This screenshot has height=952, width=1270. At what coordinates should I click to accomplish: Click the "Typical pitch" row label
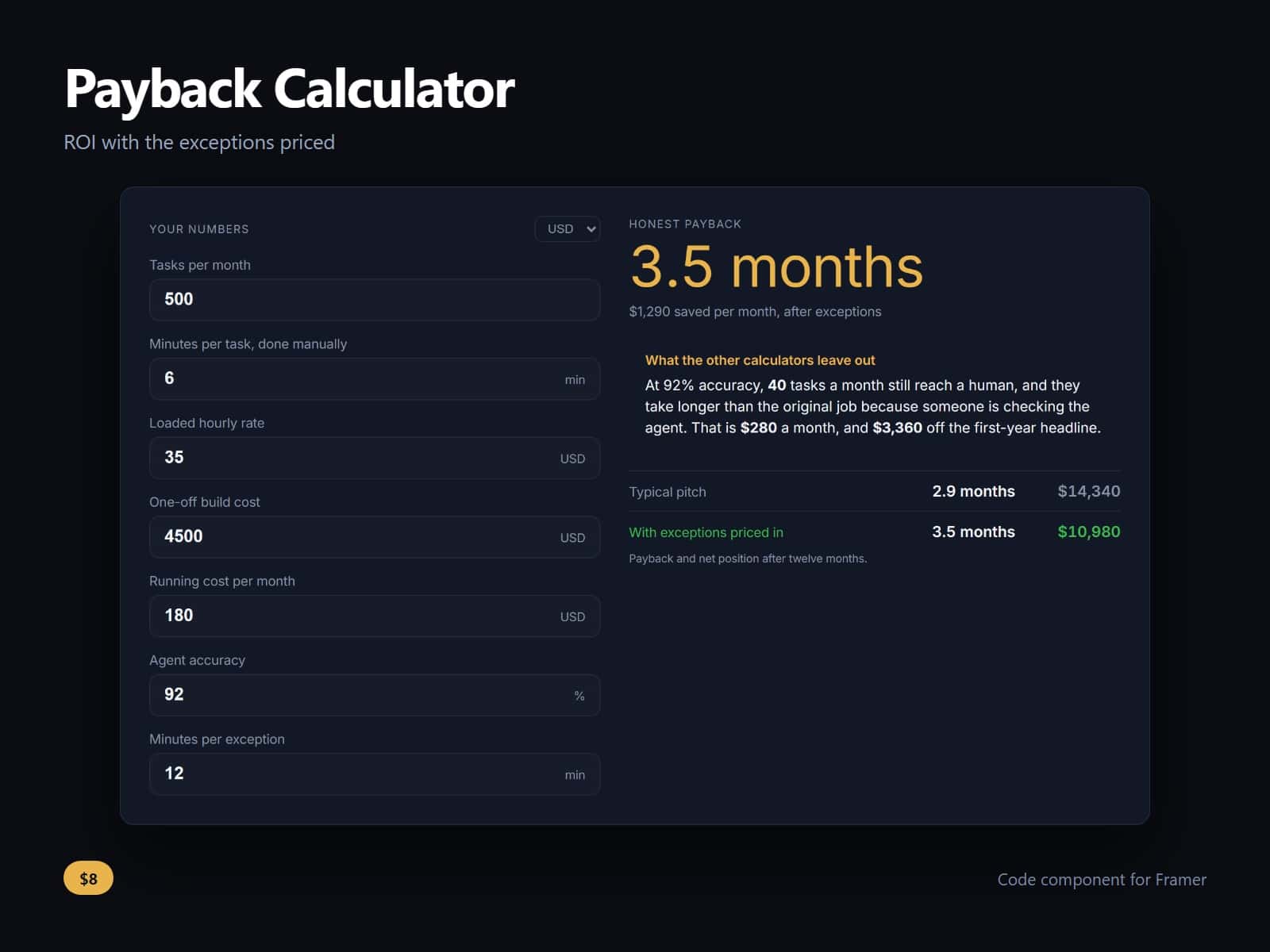(x=668, y=492)
